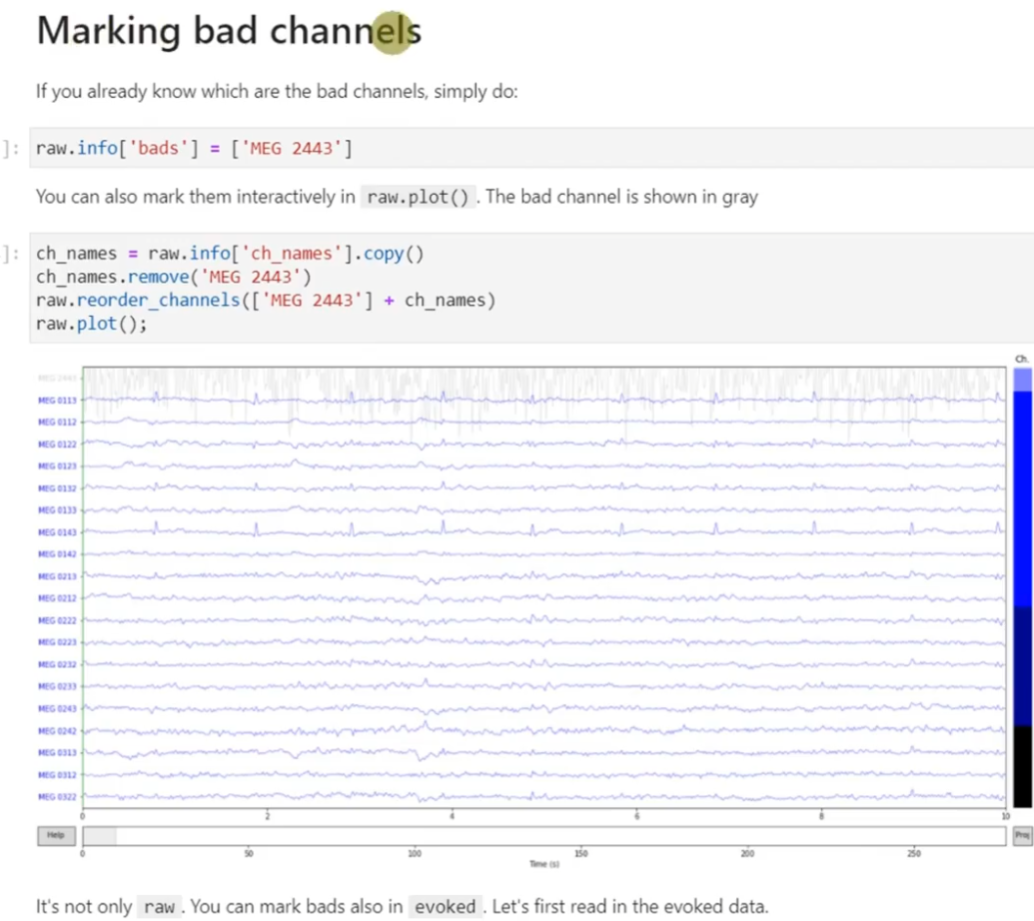
Task: Toggle the MEG 0122 channel label
Action: tap(57, 444)
